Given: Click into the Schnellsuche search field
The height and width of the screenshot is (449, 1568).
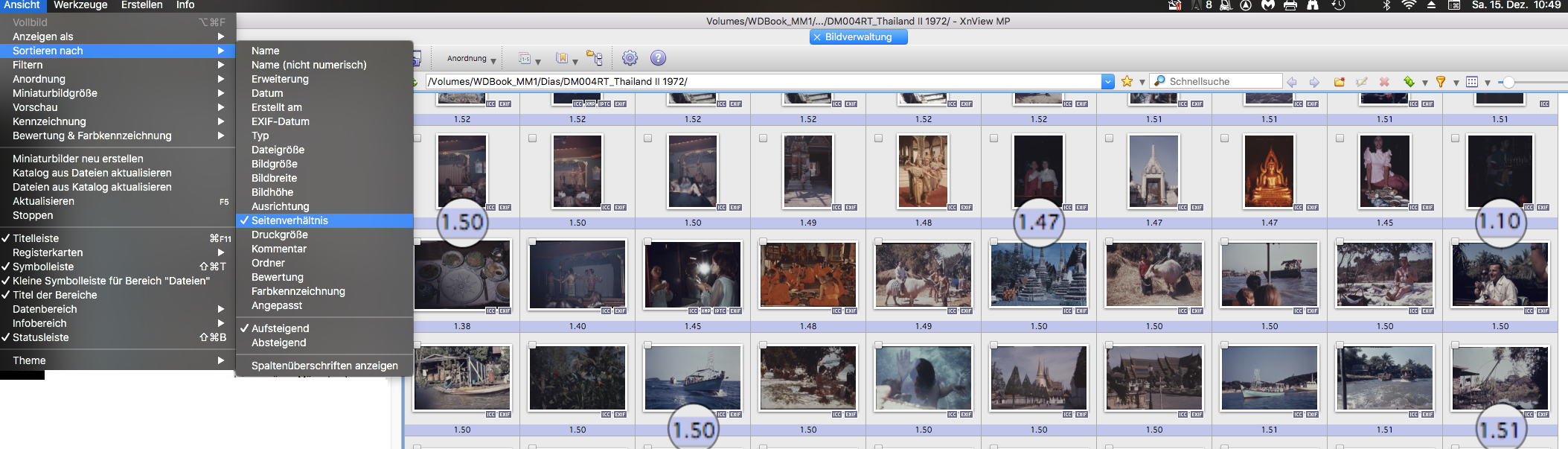Looking at the screenshot, I should [x=1220, y=81].
